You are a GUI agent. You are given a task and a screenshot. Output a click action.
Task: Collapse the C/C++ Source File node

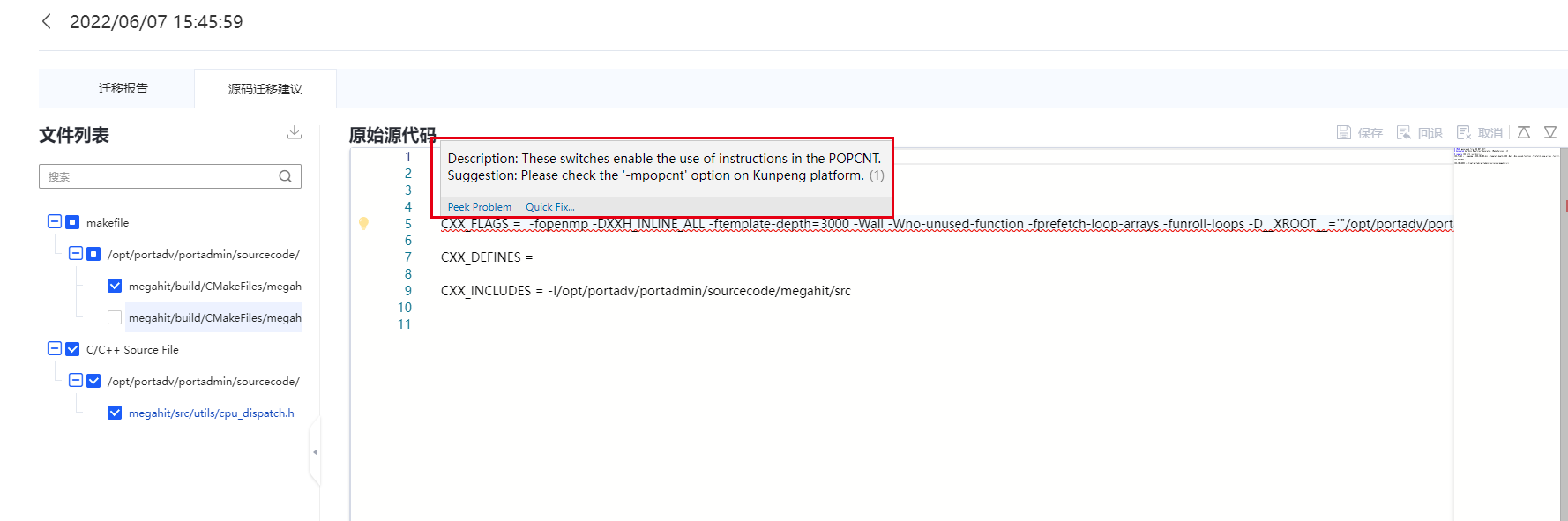[x=55, y=349]
